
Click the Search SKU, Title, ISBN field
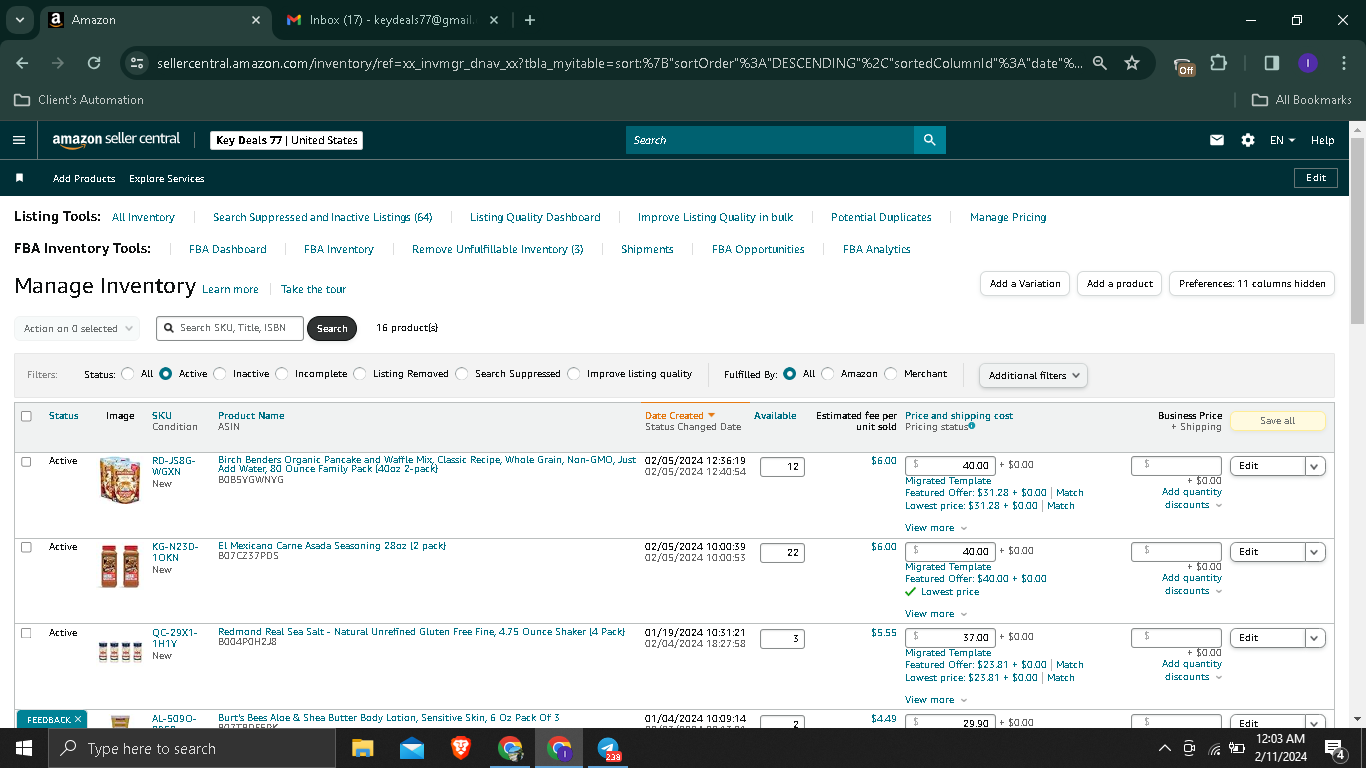pyautogui.click(x=230, y=328)
